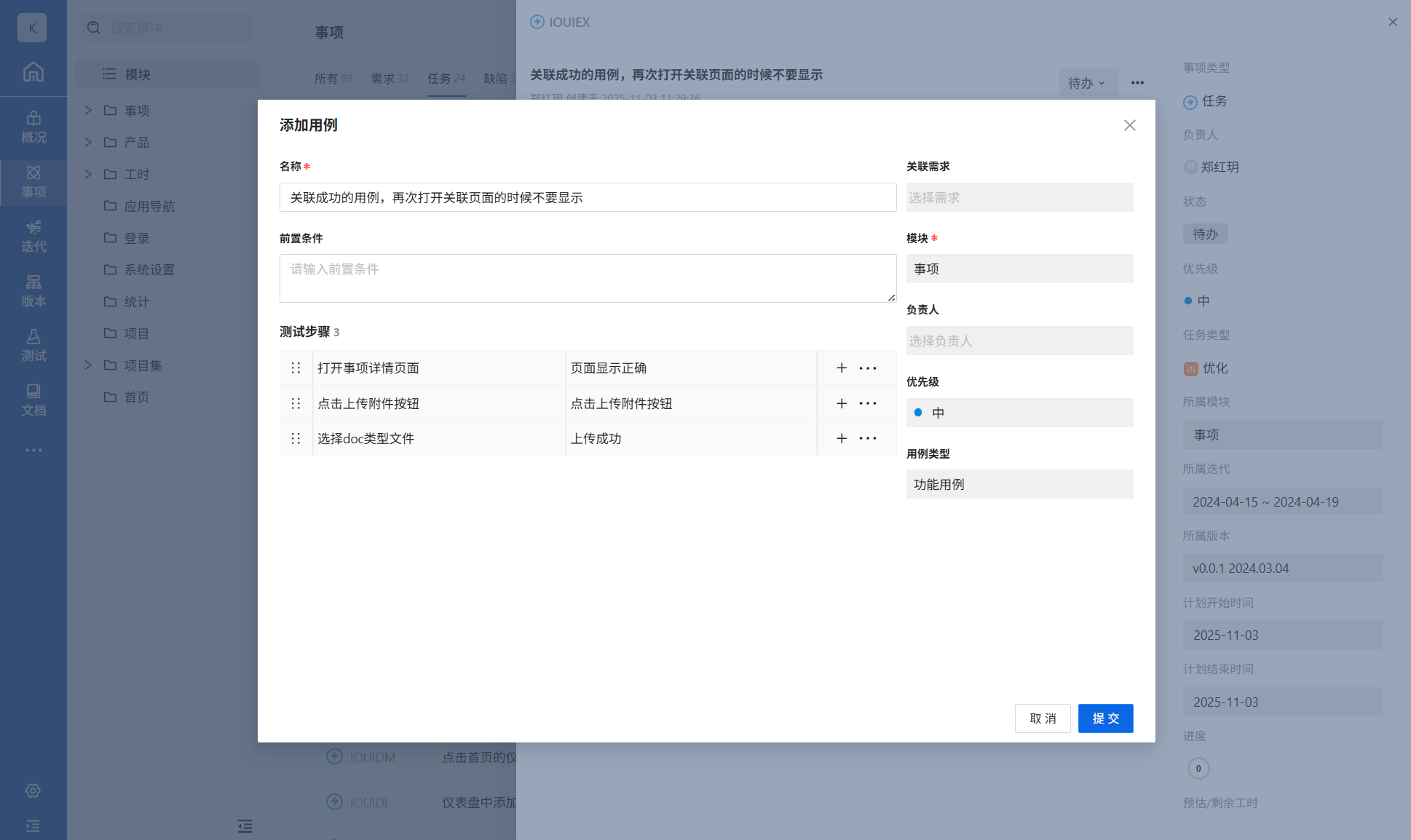Open 版本 sidebar icon
Screen dimensions: 1411x840
pos(33,290)
